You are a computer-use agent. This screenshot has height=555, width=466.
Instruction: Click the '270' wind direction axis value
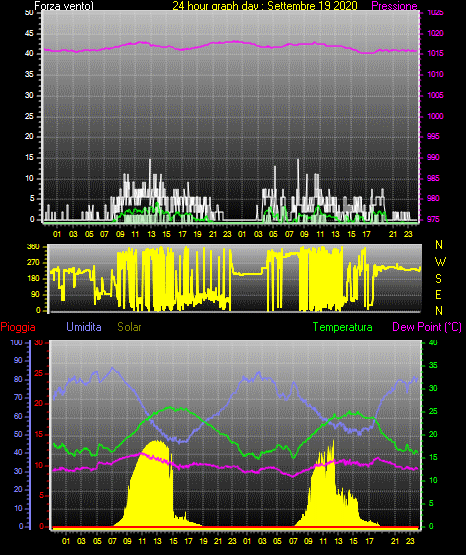(x=33, y=263)
